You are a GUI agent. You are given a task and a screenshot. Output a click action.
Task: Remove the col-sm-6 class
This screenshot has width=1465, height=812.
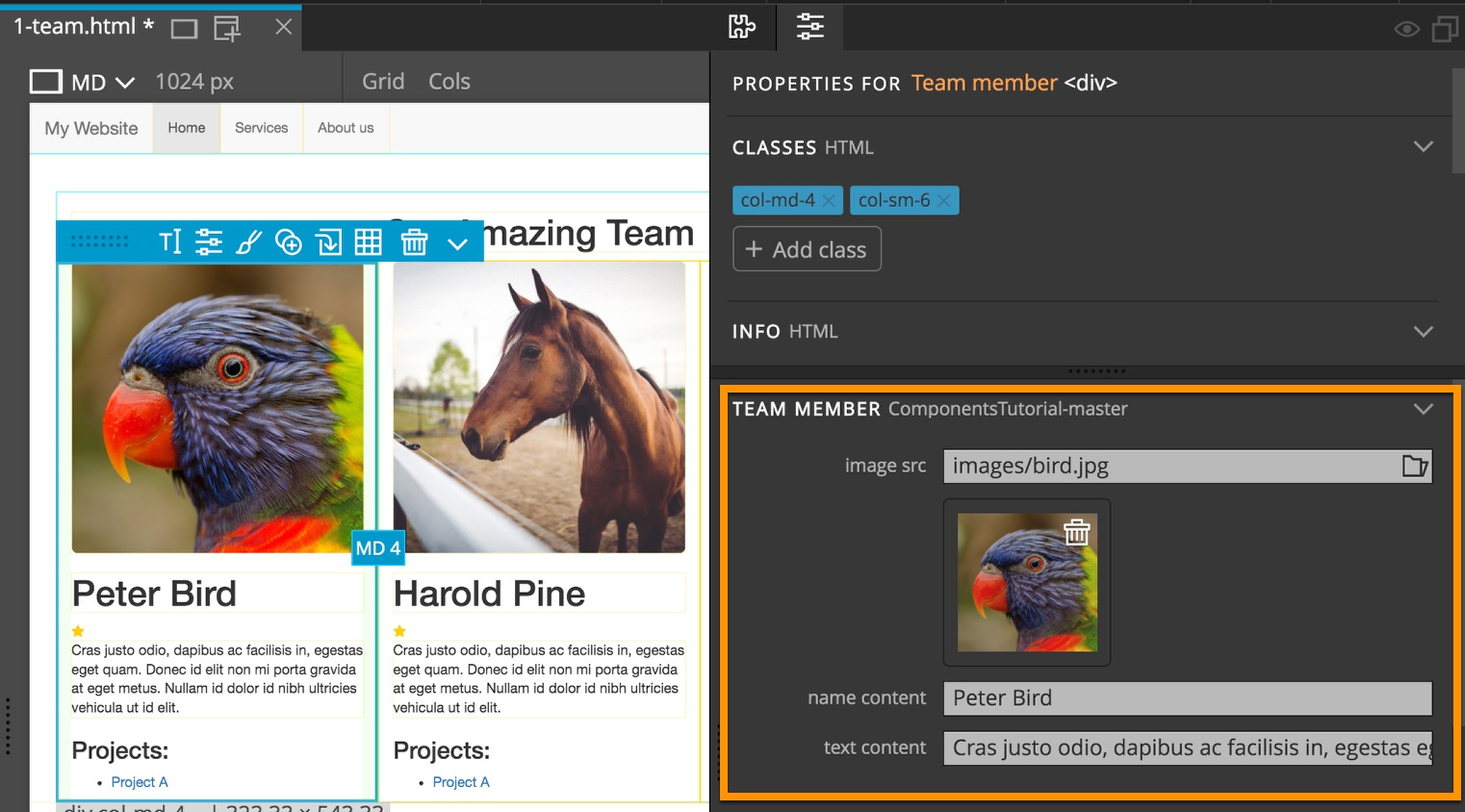tap(943, 200)
